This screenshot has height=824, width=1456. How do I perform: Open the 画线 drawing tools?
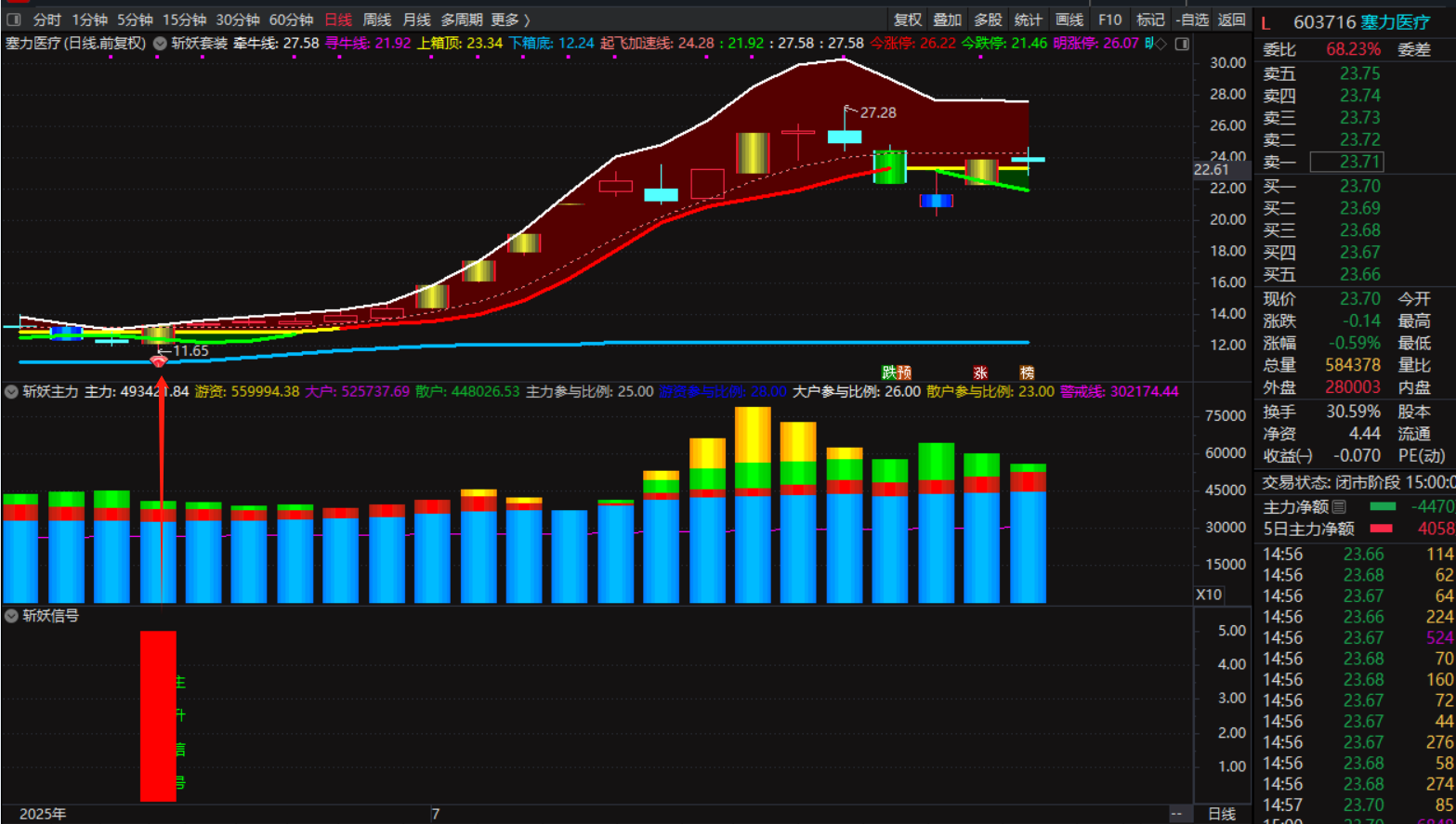click(x=1069, y=20)
